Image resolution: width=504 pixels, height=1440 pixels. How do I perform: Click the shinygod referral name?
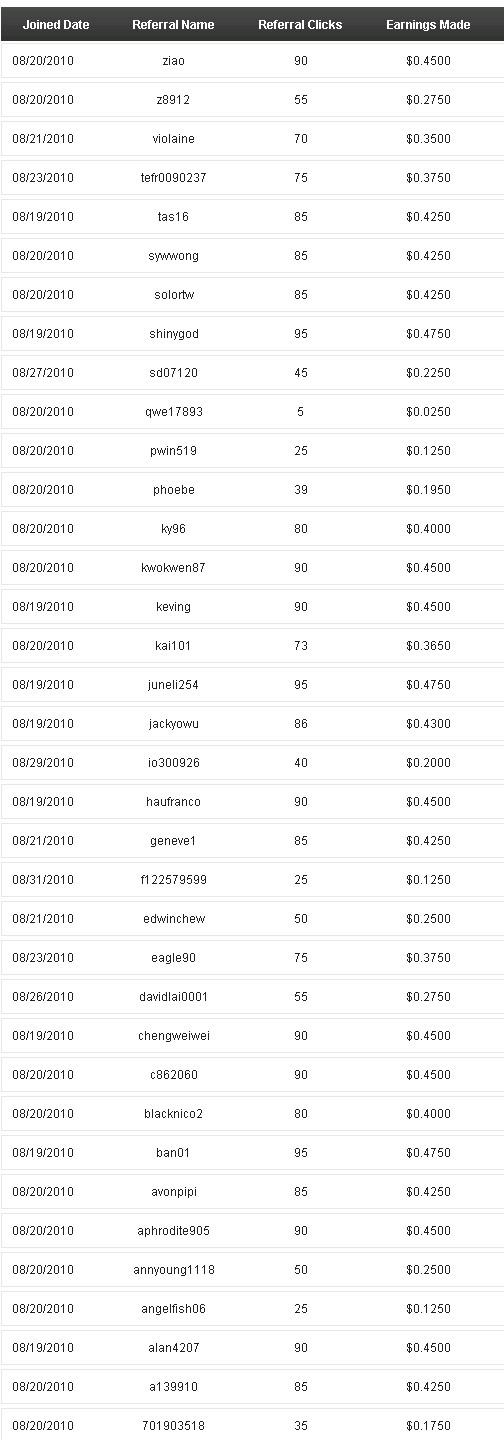click(173, 334)
